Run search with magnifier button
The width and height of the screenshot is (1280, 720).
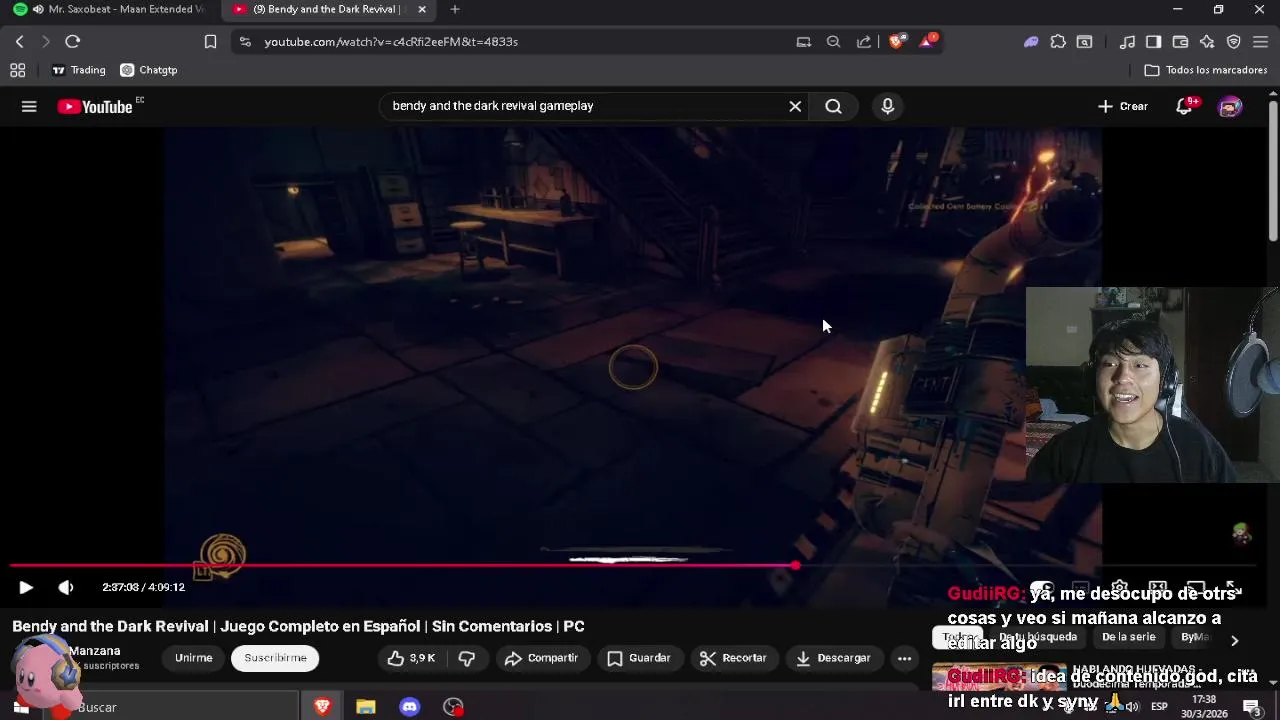(x=833, y=106)
